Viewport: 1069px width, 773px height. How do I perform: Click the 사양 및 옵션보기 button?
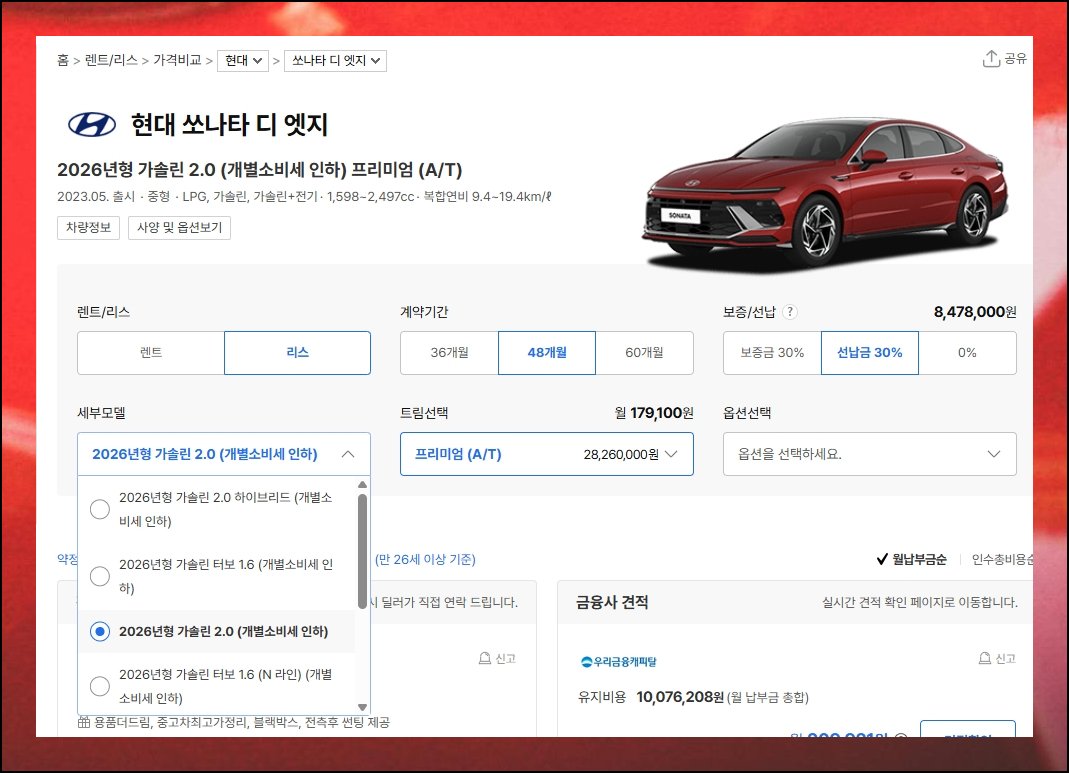(x=179, y=228)
